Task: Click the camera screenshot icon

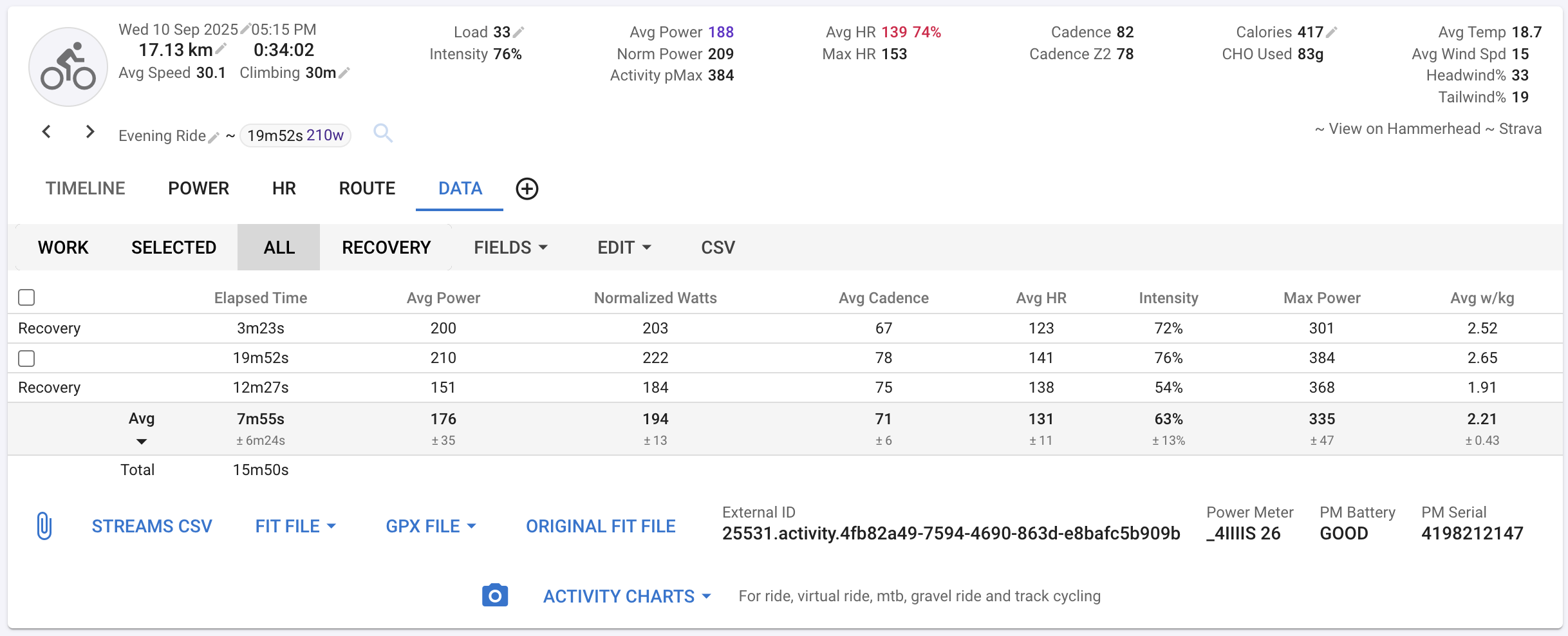Action: [494, 595]
